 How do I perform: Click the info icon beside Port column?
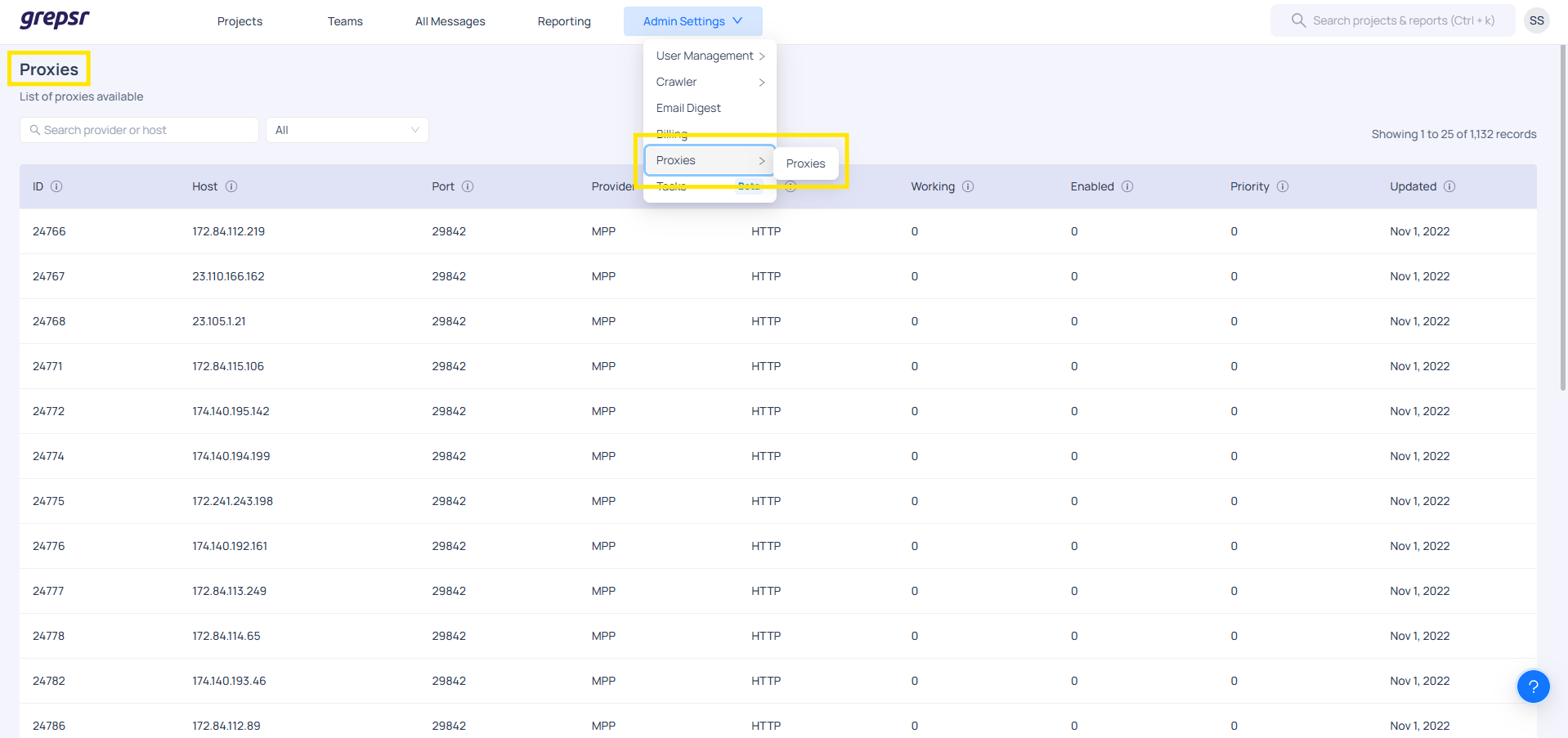(x=468, y=186)
